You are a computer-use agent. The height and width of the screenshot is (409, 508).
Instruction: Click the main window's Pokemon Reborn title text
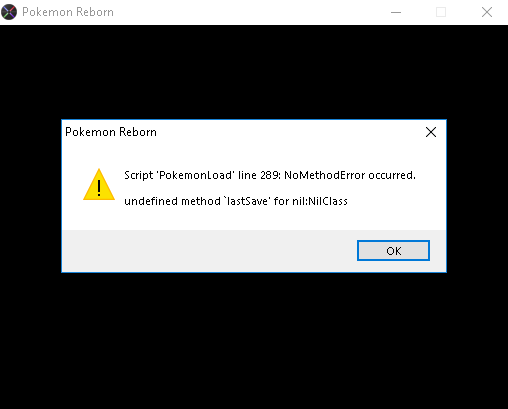tap(68, 12)
